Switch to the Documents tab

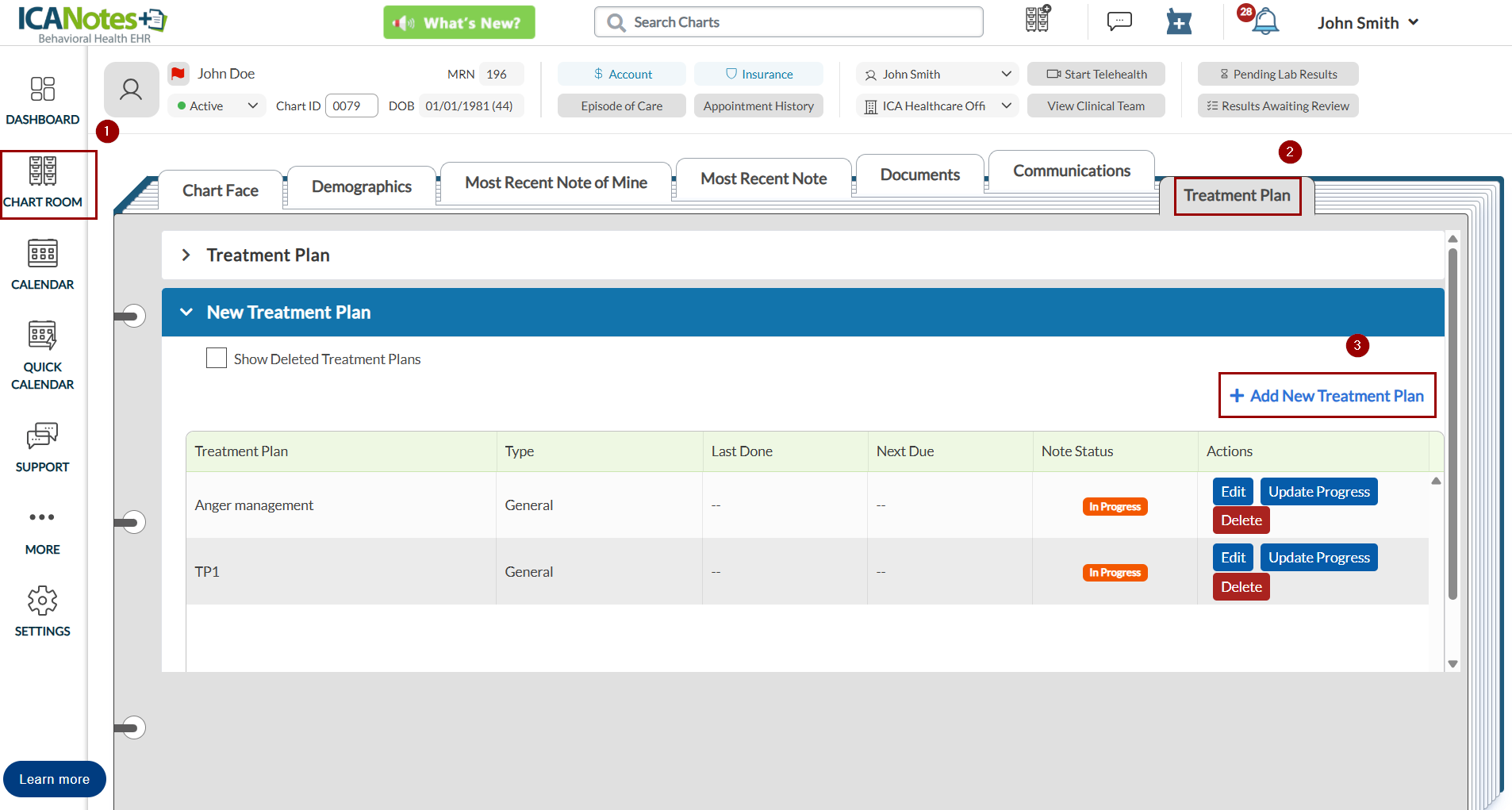920,175
